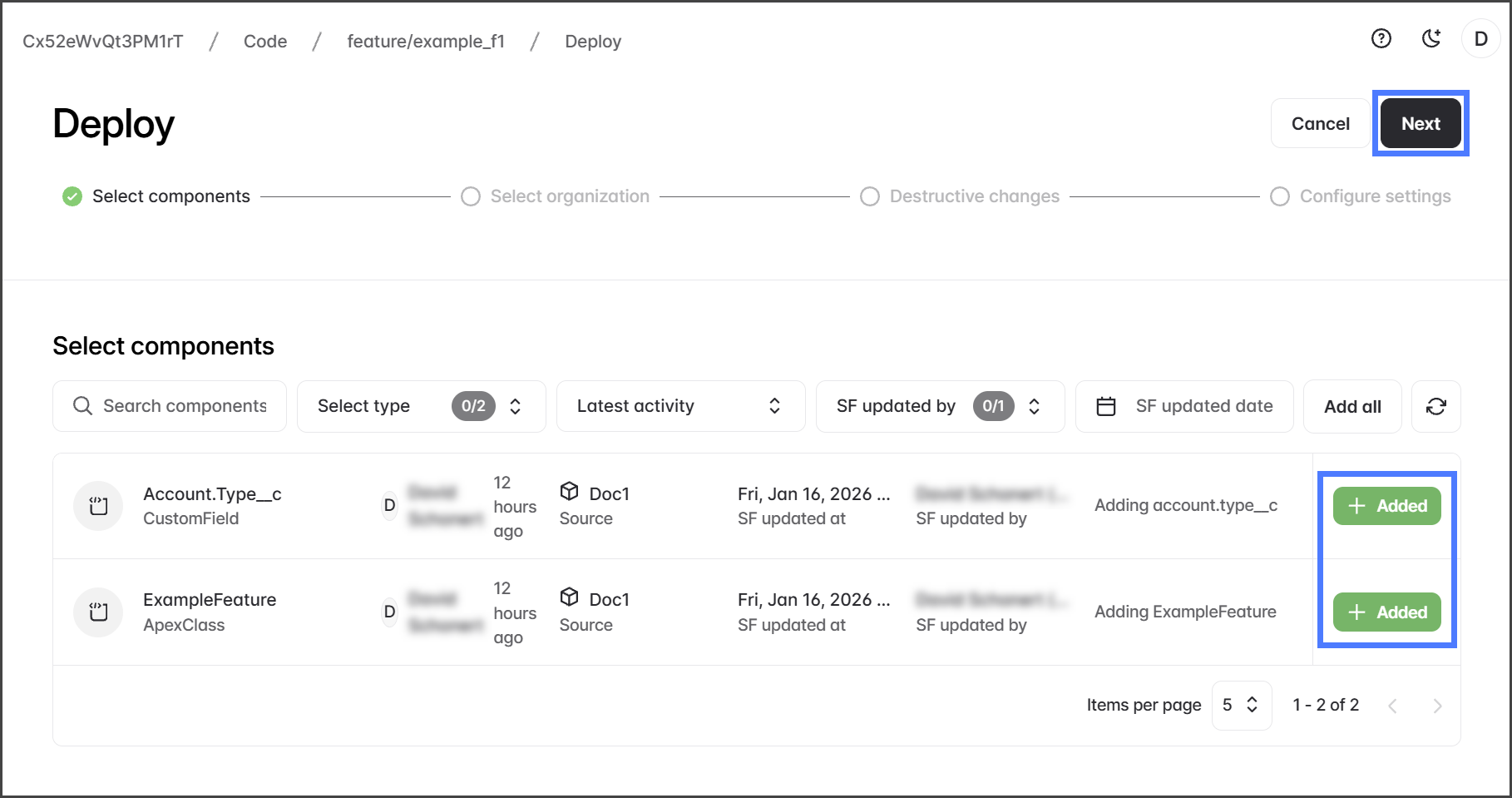Image resolution: width=1512 pixels, height=798 pixels.
Task: Navigate to Code breadcrumb
Action: tap(265, 42)
